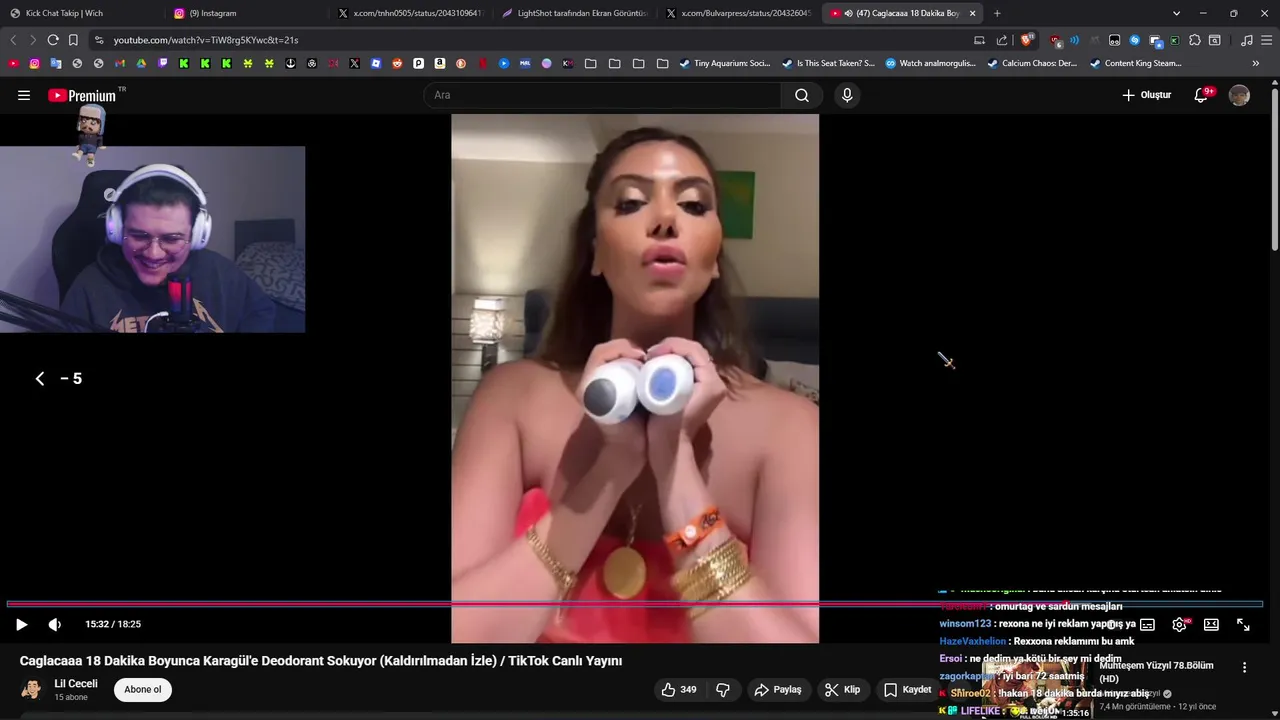Click install app icon in address bar
Viewport: 1280px width, 720px height.
[x=979, y=40]
